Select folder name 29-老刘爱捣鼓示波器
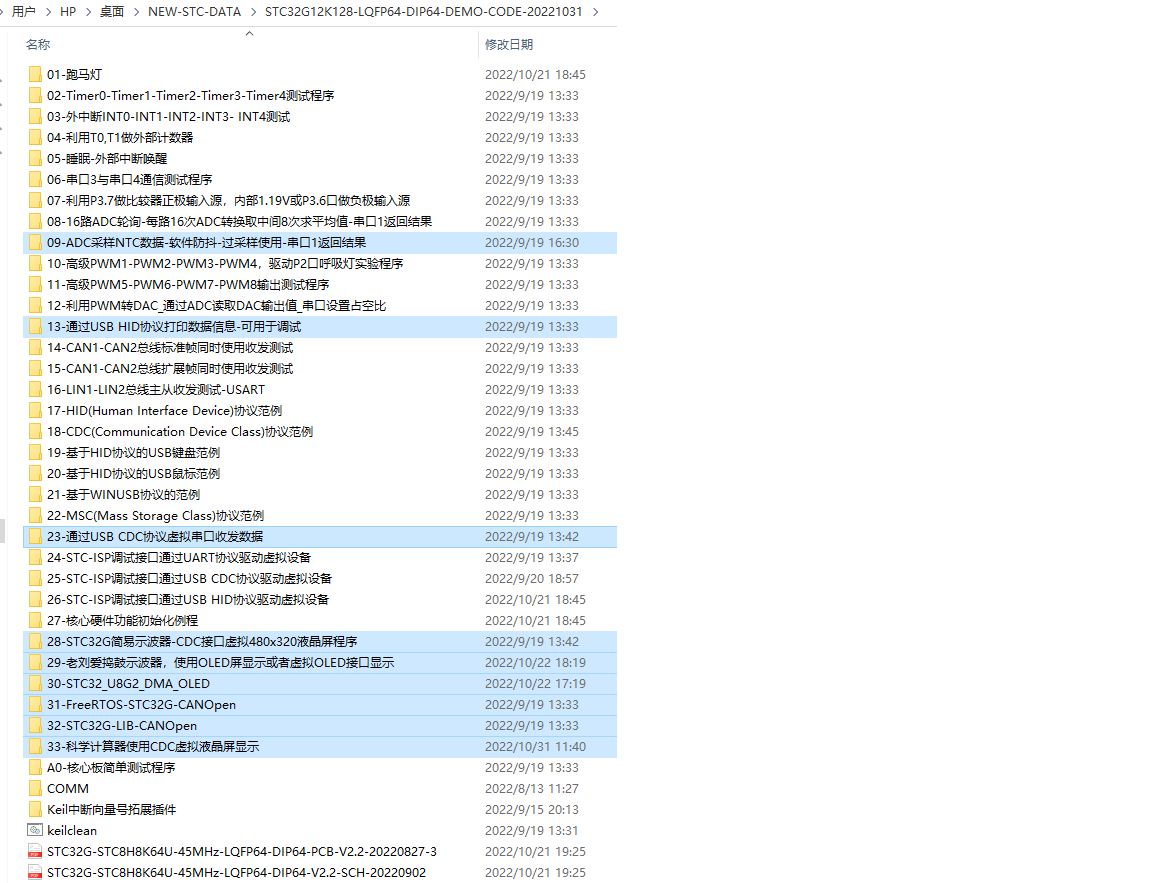Viewport: 1152px width, 883px height. pyautogui.click(x=220, y=663)
